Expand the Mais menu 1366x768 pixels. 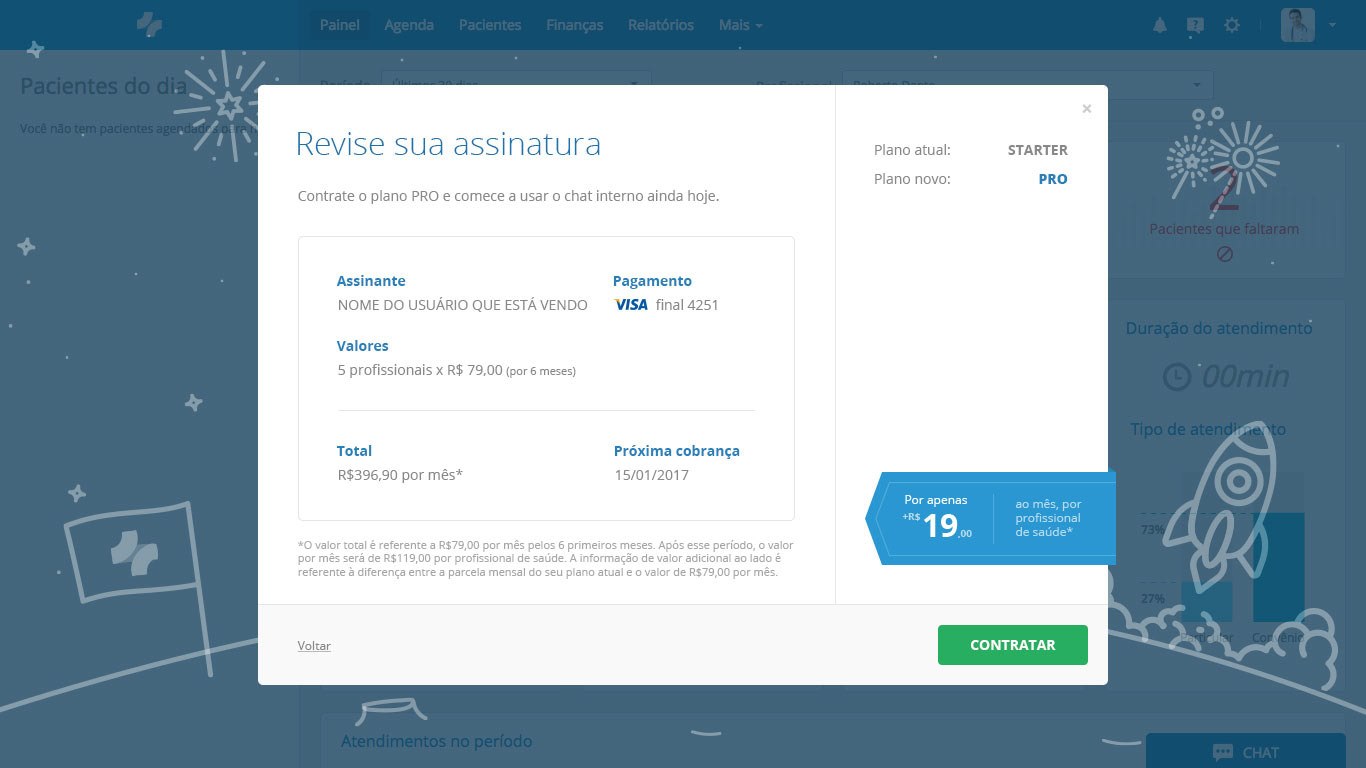click(x=741, y=25)
